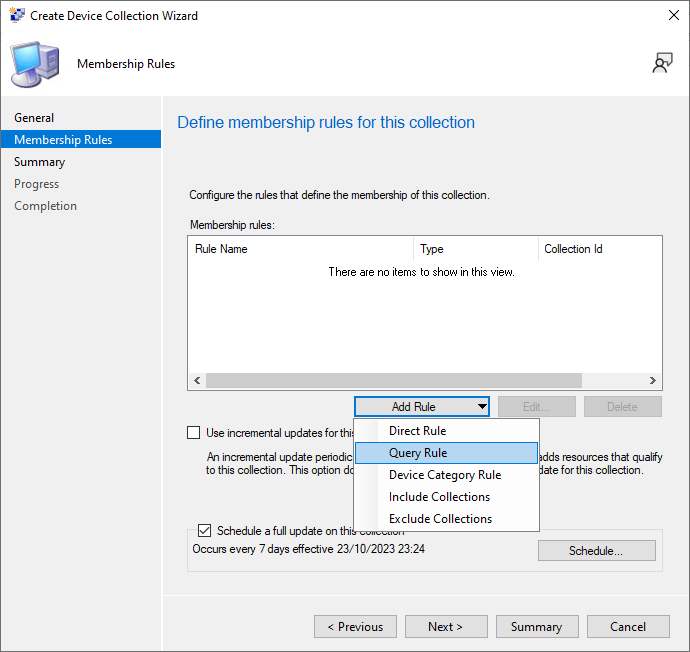Choose Exclude Collections menu entry
This screenshot has height=652, width=690.
coord(440,519)
